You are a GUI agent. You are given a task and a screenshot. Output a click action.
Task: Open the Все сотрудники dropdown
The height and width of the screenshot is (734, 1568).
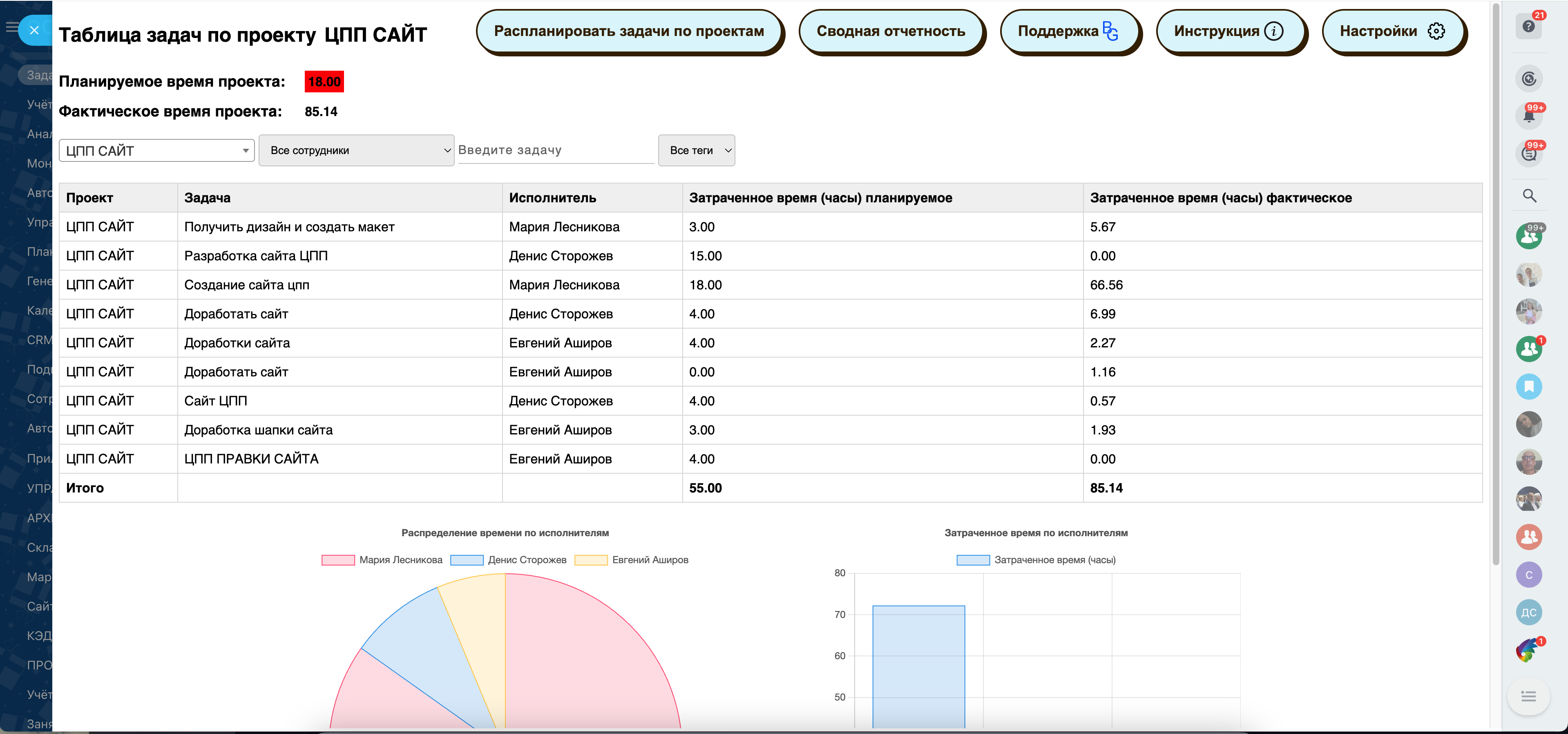356,150
